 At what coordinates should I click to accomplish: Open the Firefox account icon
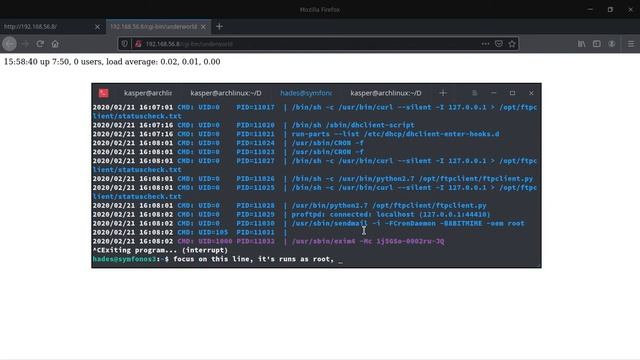click(x=611, y=44)
